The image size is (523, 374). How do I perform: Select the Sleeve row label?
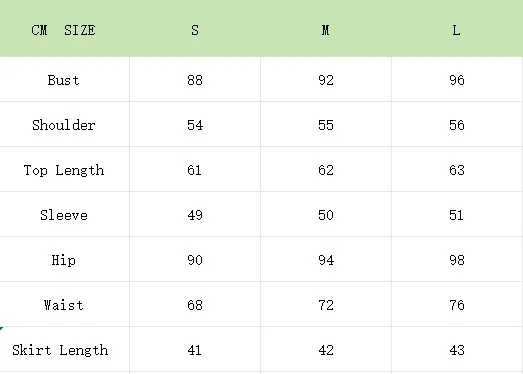point(64,214)
